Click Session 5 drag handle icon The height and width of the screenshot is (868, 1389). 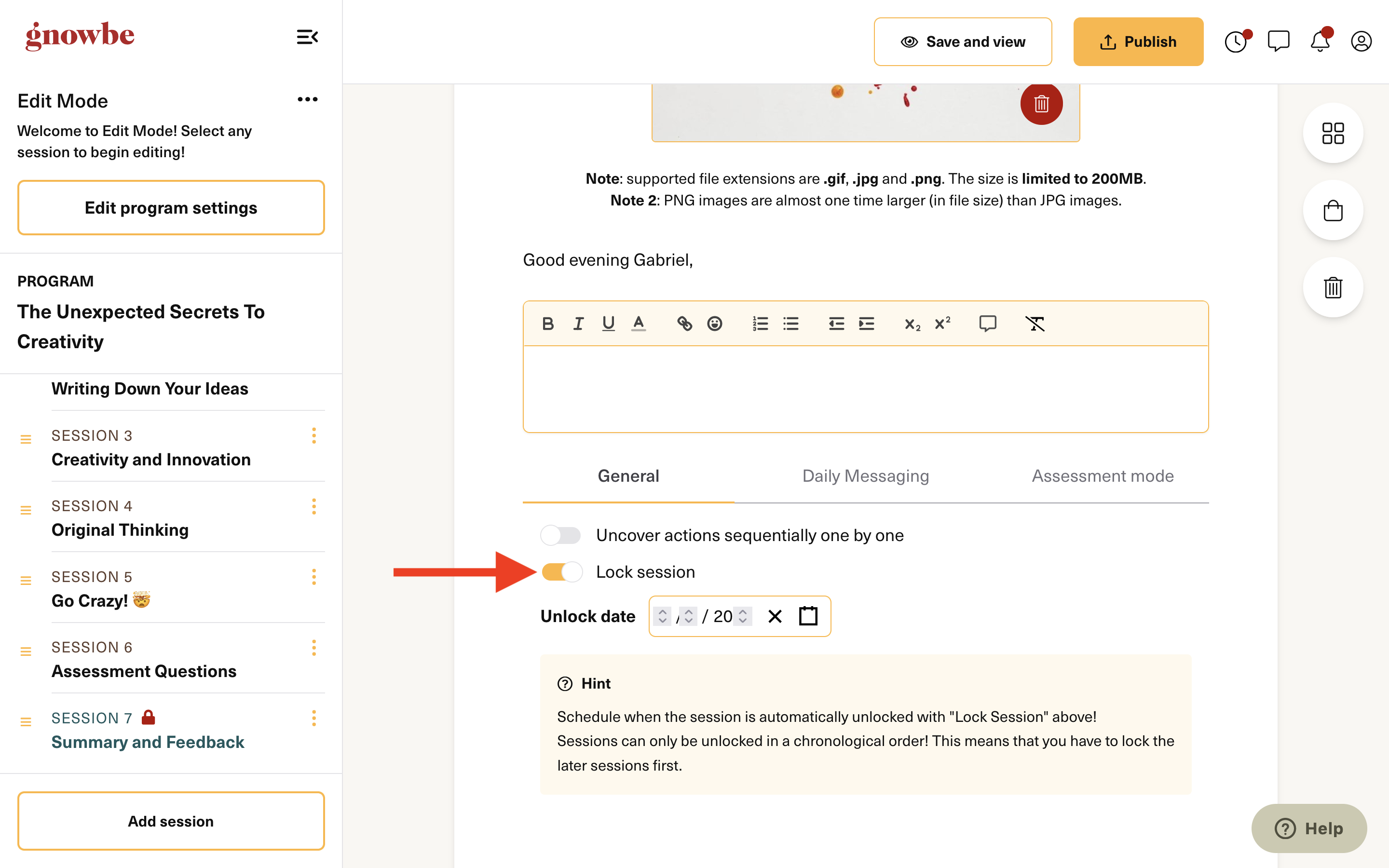(x=26, y=581)
